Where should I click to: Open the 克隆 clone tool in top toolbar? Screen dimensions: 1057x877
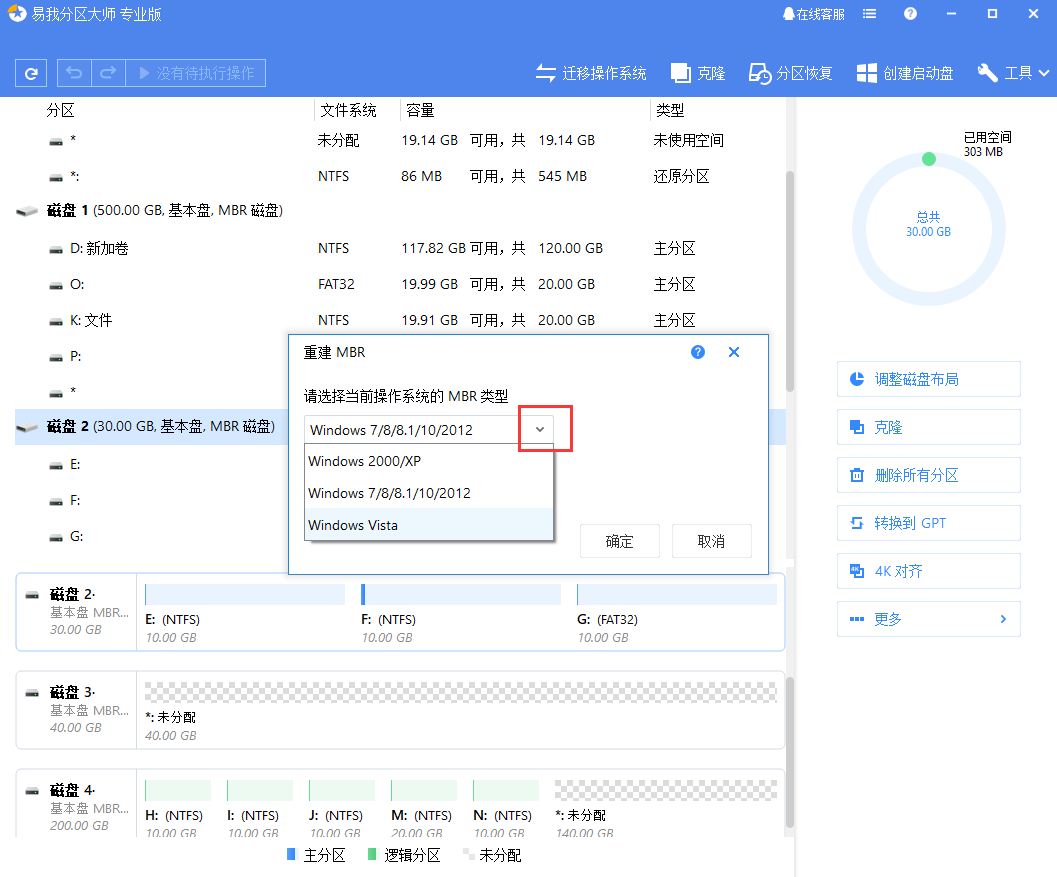697,73
